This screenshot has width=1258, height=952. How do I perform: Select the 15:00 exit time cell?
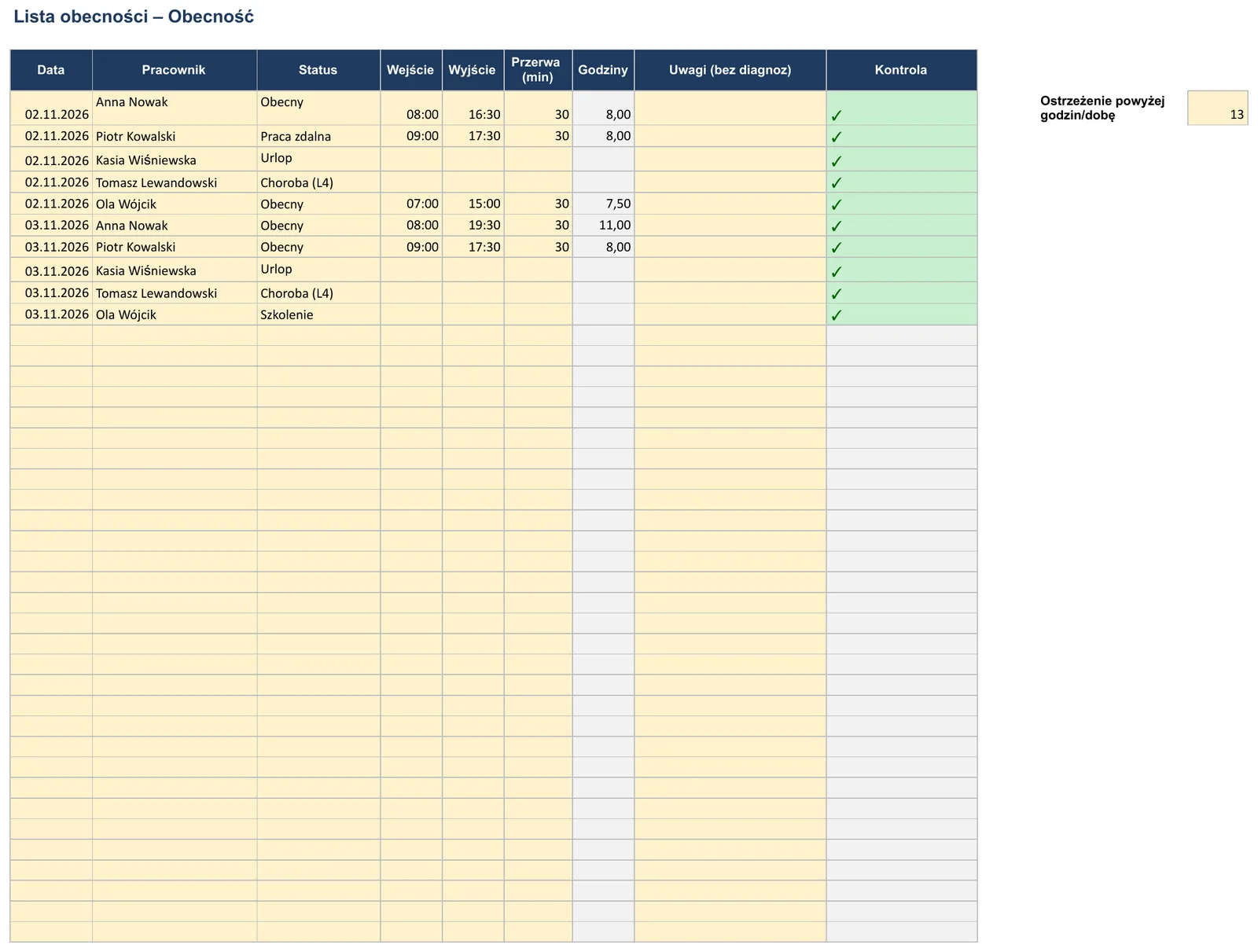point(473,204)
